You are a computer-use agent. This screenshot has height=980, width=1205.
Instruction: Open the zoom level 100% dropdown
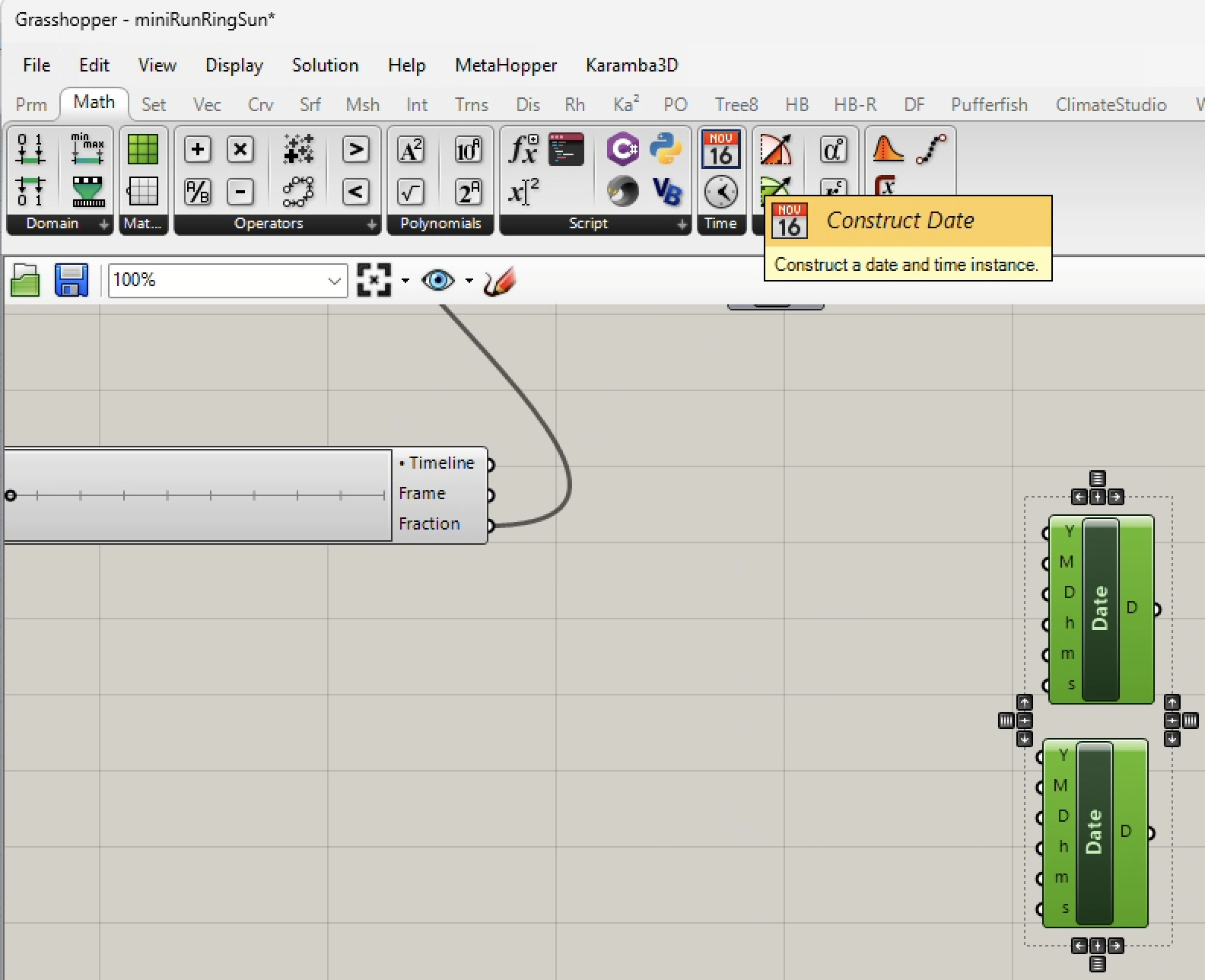point(334,281)
